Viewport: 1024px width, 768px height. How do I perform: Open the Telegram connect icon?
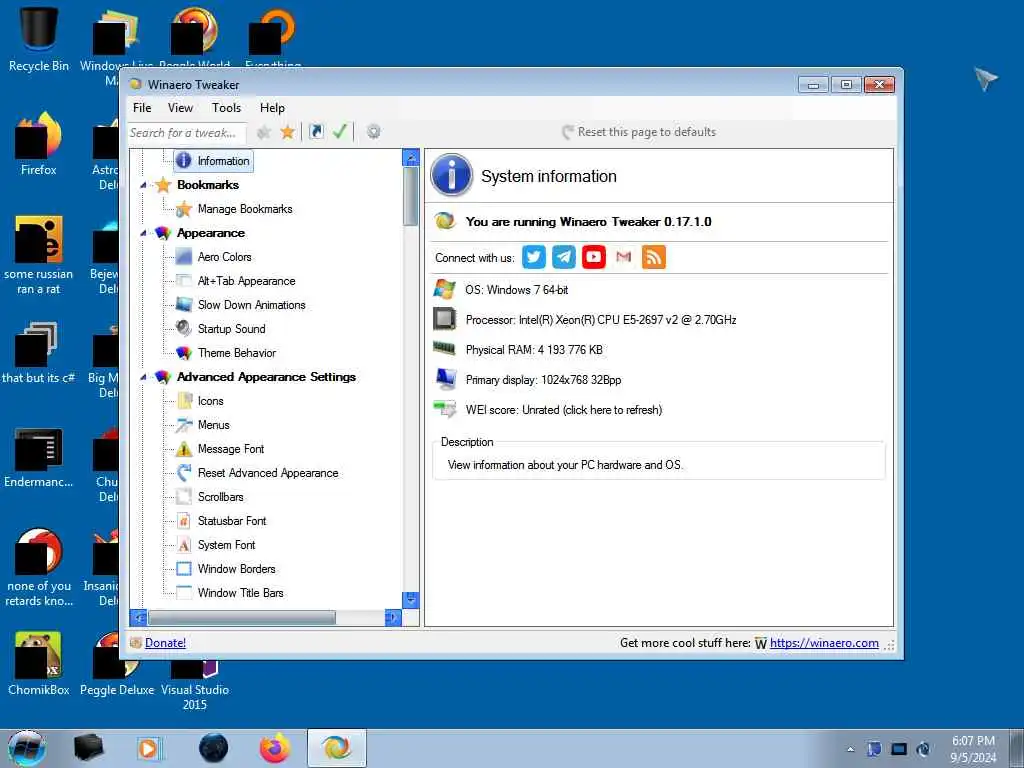tap(564, 257)
